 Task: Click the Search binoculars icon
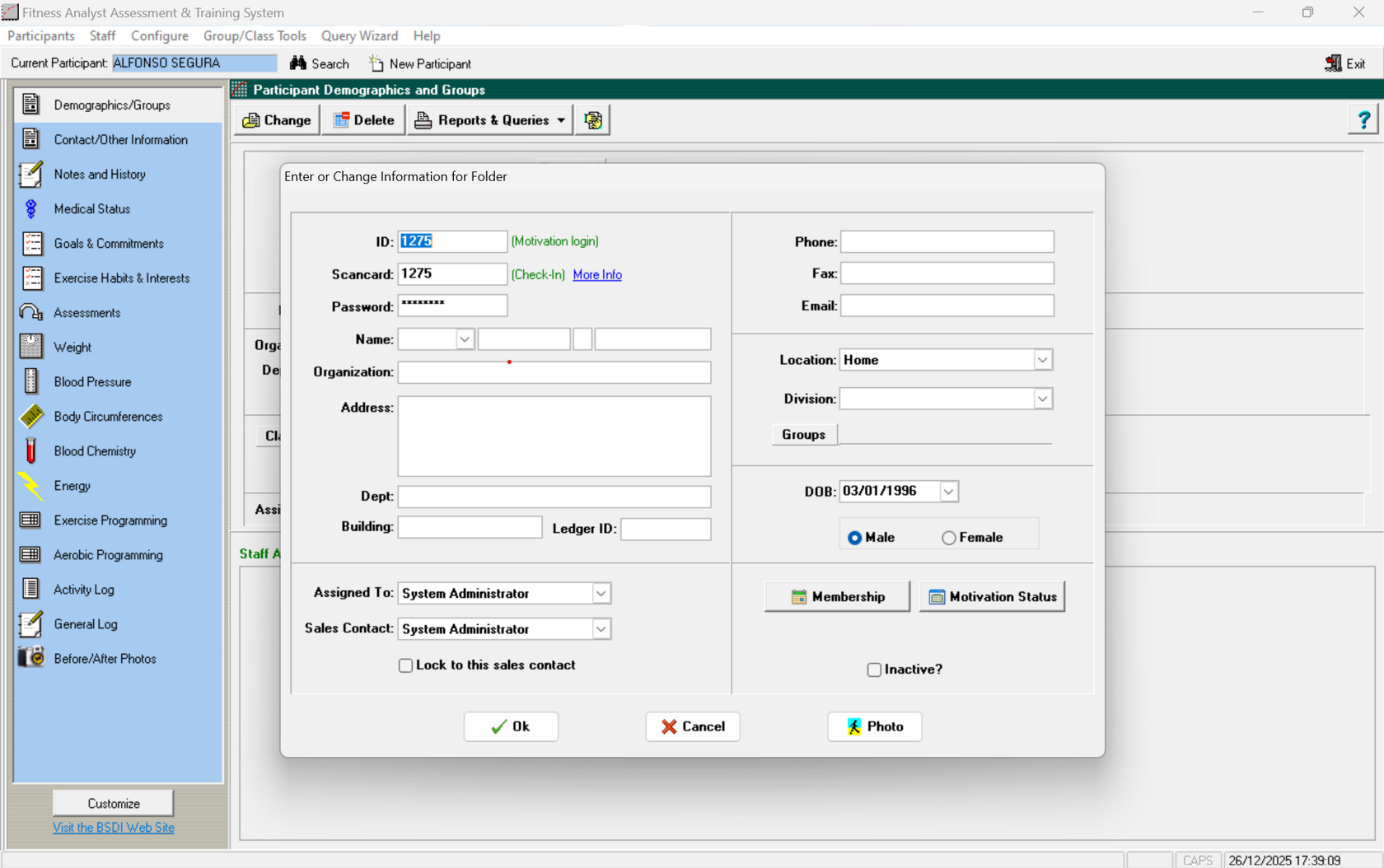[298, 63]
